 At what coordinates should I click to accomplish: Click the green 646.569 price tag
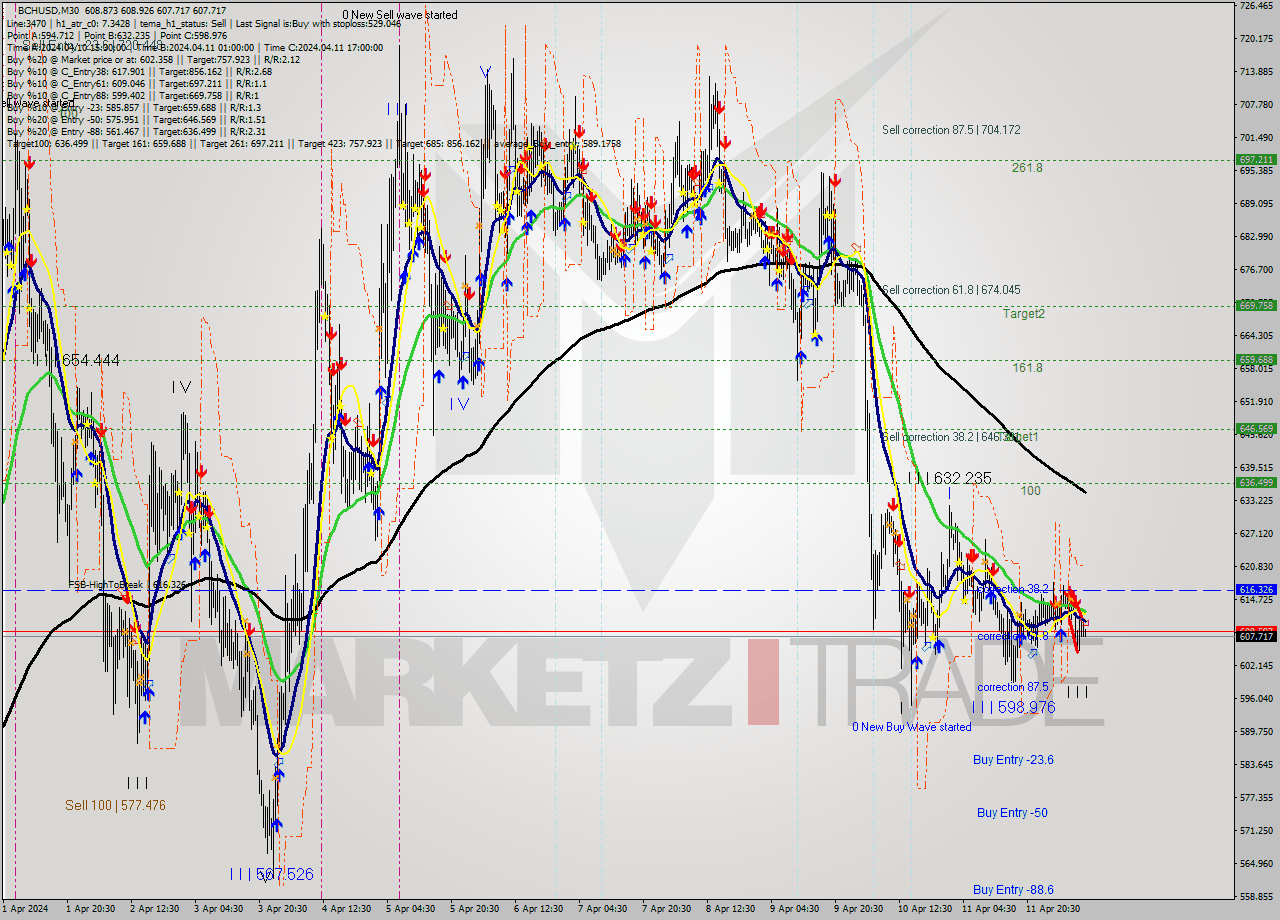pos(1256,429)
